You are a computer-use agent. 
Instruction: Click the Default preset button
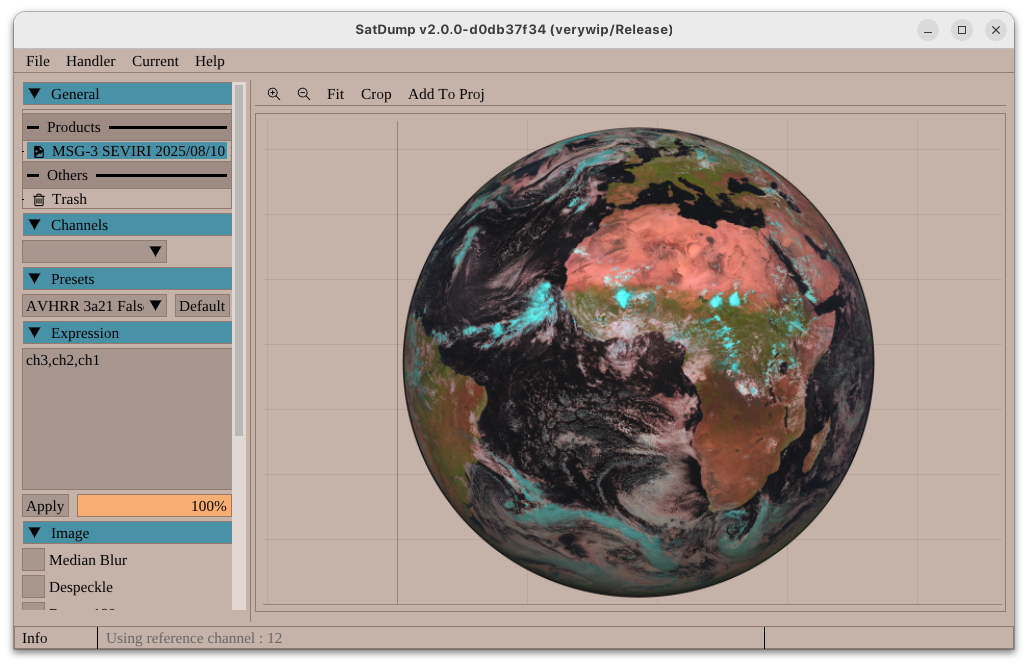point(202,306)
